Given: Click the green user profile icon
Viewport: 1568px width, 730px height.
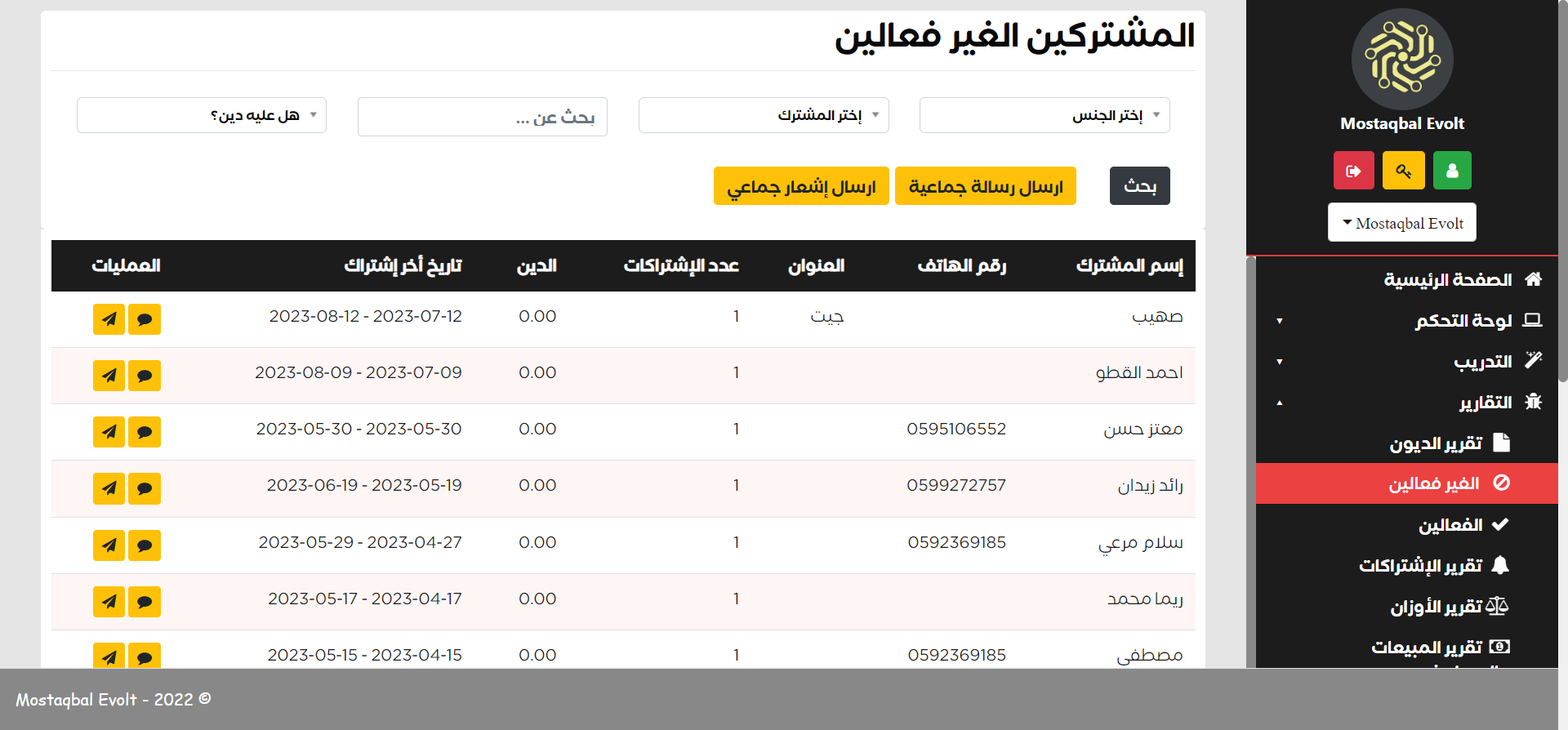Looking at the screenshot, I should click(x=1452, y=171).
